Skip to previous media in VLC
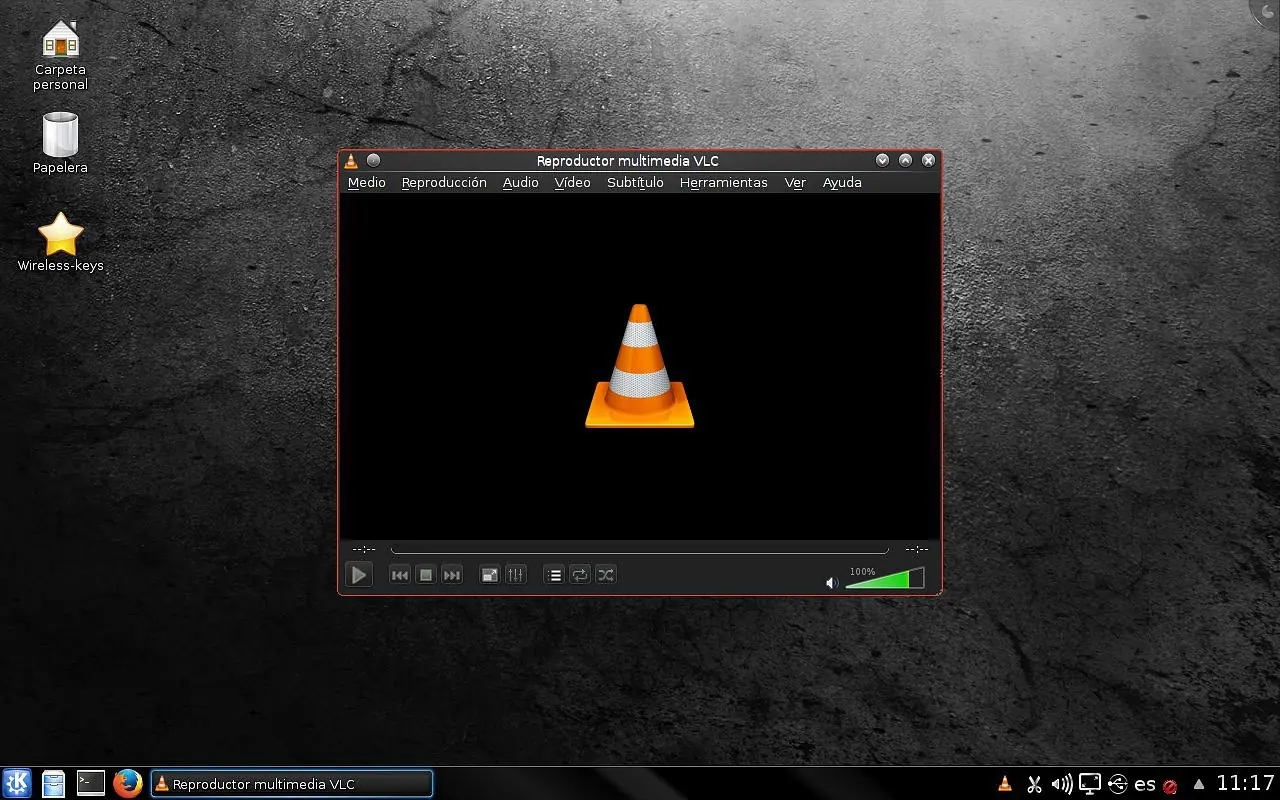 (400, 575)
